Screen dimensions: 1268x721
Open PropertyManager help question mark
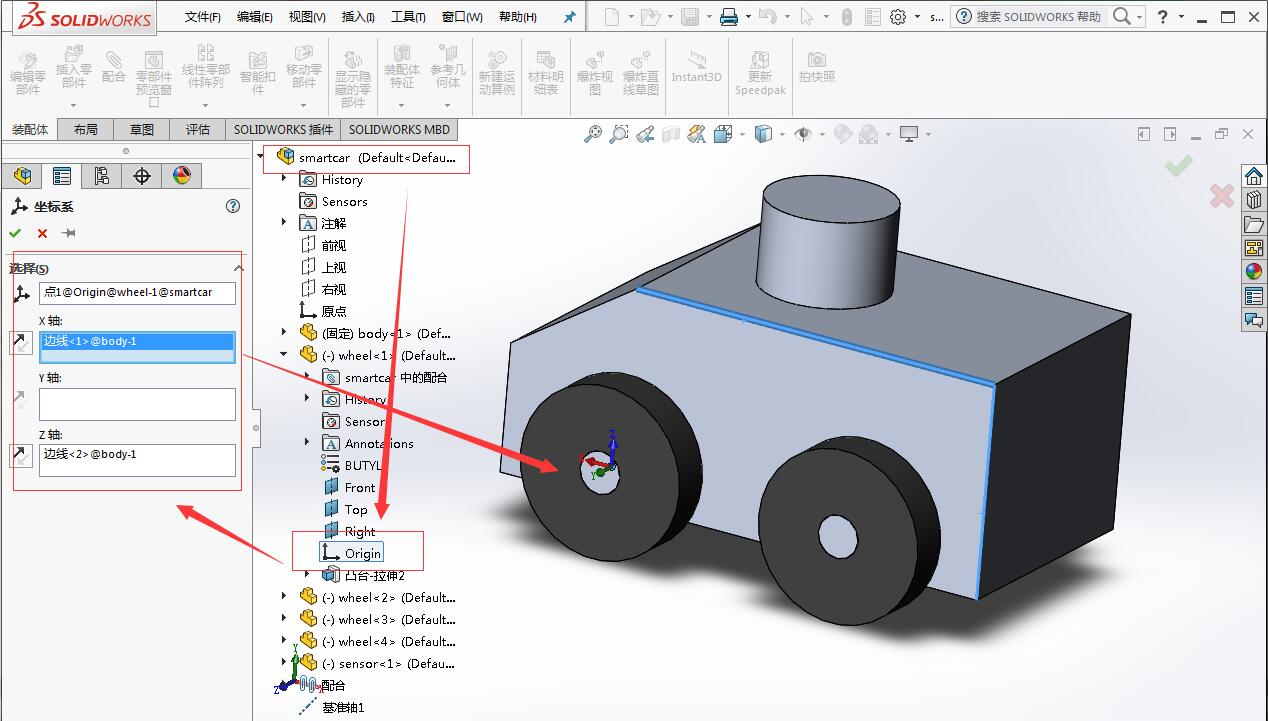(233, 206)
